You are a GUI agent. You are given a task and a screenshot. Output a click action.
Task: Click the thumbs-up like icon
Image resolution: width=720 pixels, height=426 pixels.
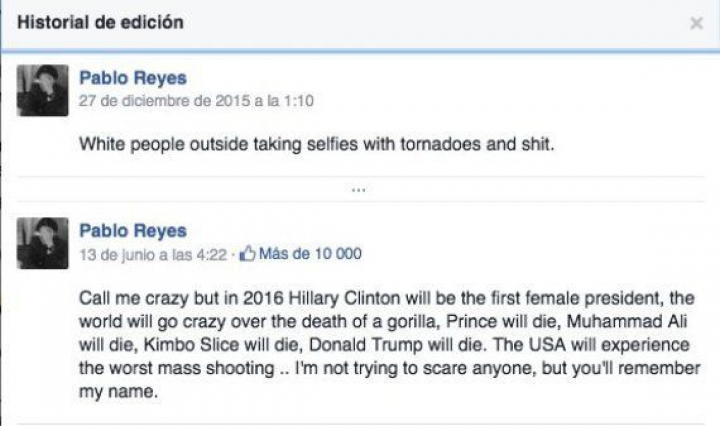point(248,254)
